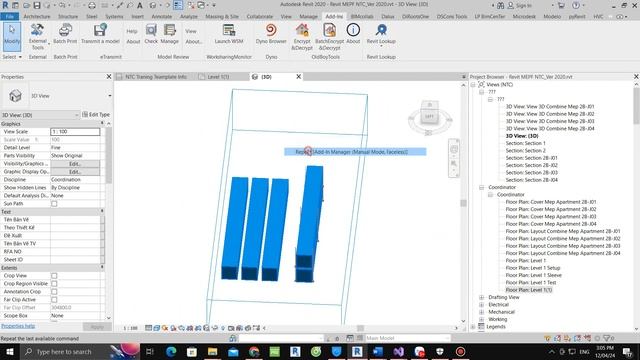Click 3D view horizontal scrollbar

[x=360, y=328]
